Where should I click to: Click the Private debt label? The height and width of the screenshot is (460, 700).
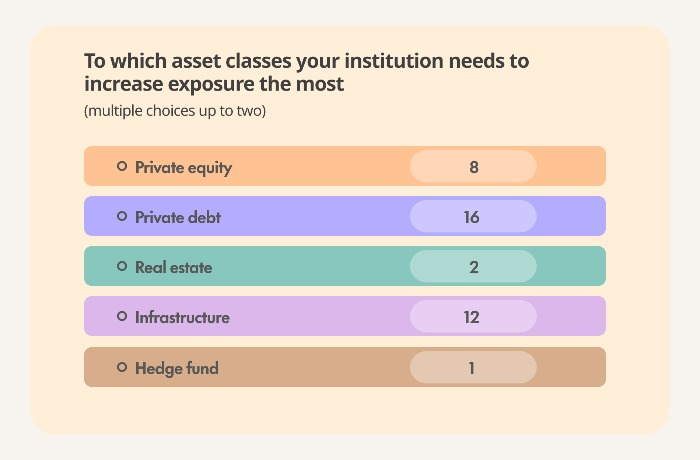(x=178, y=217)
